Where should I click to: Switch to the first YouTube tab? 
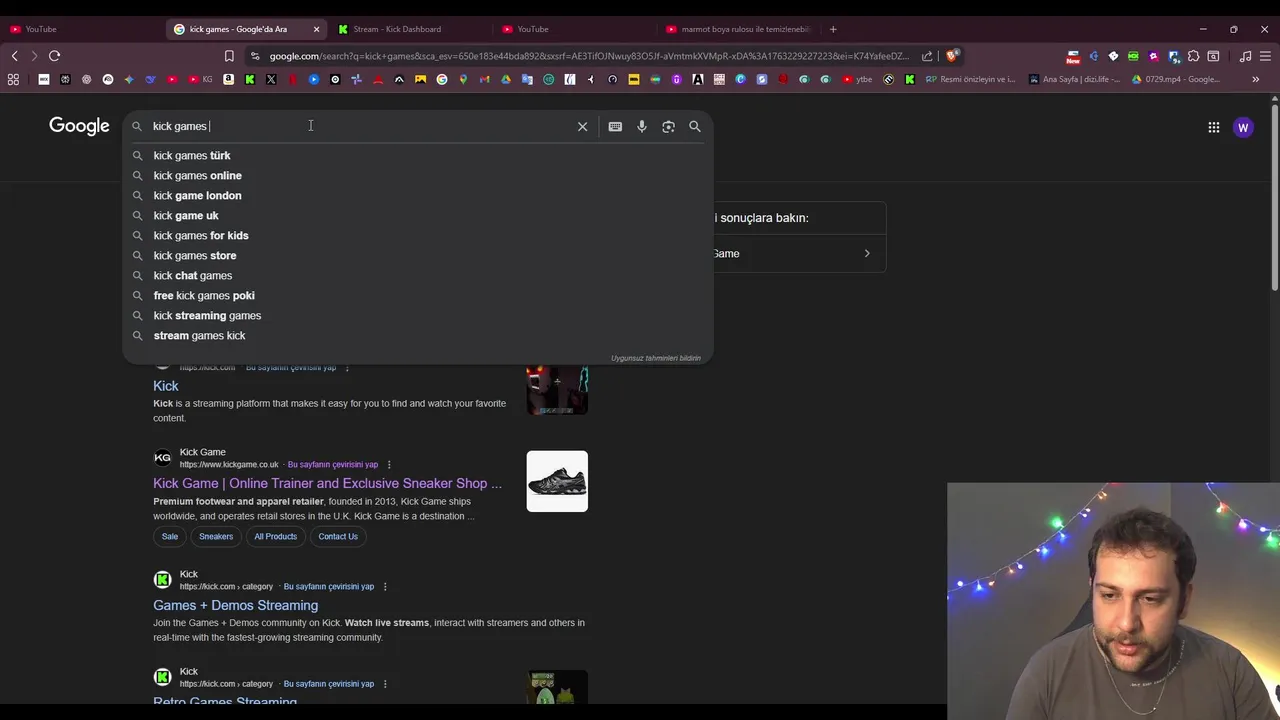click(82, 29)
